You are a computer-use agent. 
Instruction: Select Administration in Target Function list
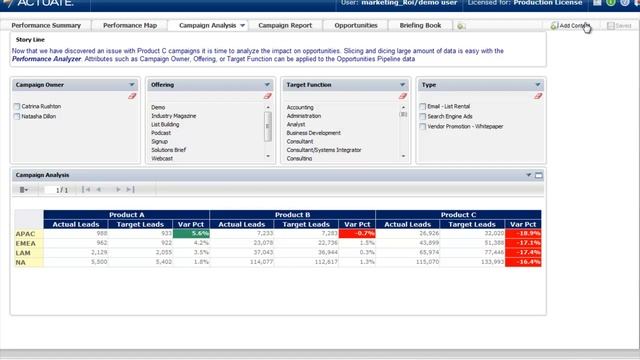pyautogui.click(x=304, y=116)
